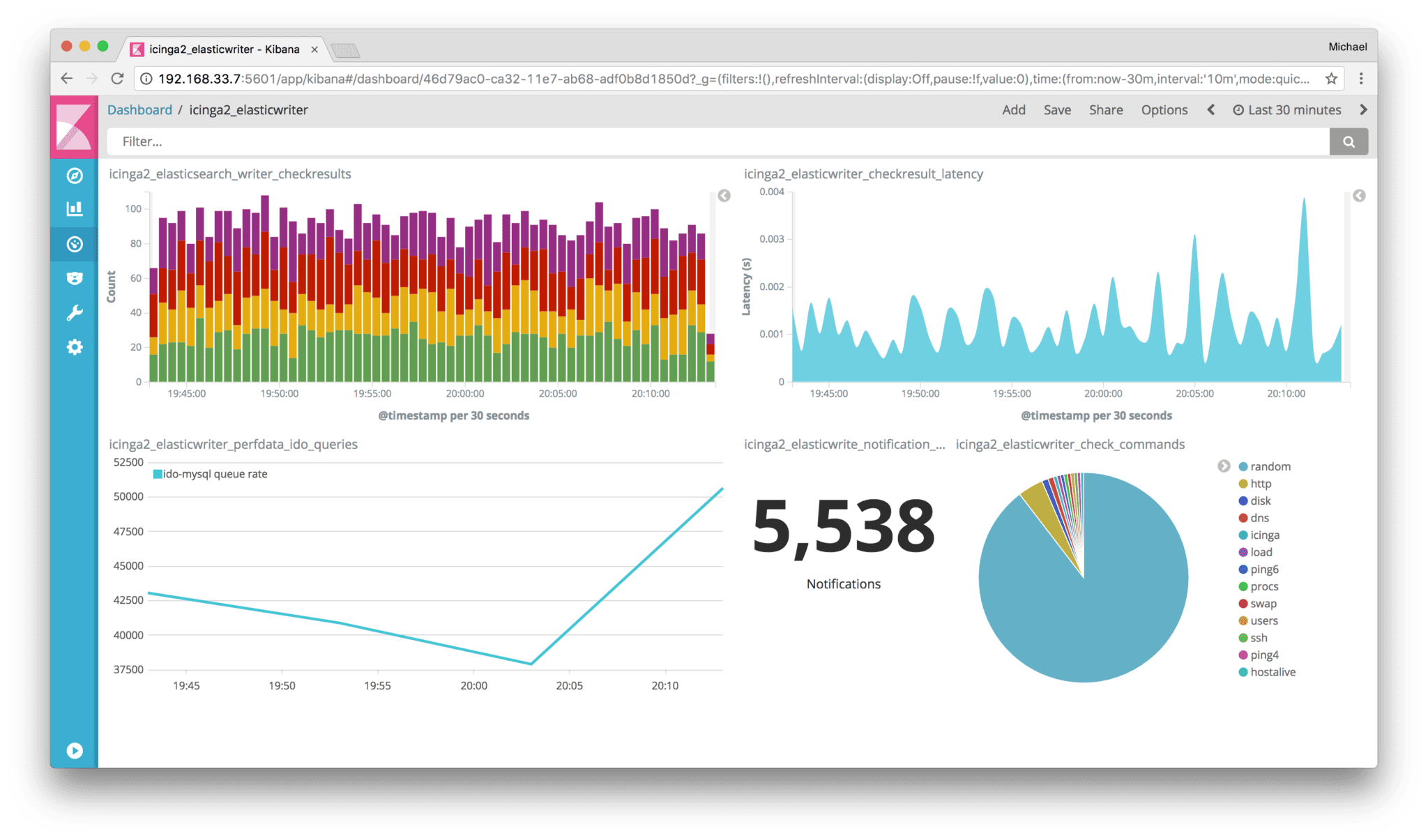Open Dev Tools wrench icon
This screenshot has width=1428, height=840.
tap(75, 312)
